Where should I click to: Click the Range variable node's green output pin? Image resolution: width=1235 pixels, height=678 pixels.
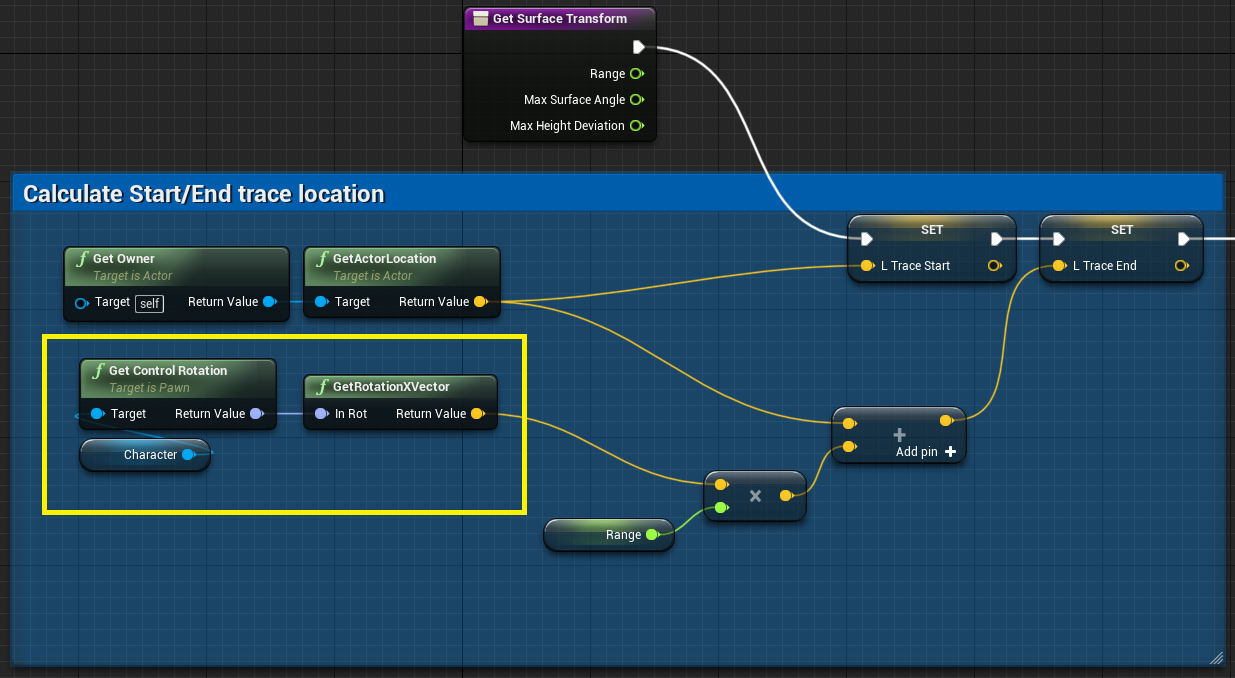(652, 535)
